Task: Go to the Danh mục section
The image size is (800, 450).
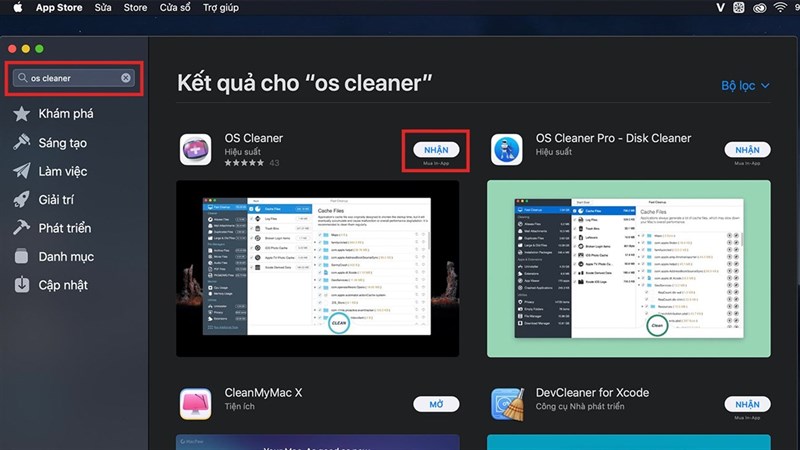Action: point(66,257)
